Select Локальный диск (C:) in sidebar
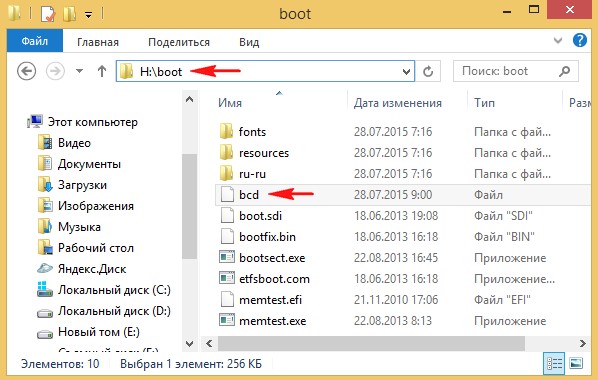 [x=114, y=290]
